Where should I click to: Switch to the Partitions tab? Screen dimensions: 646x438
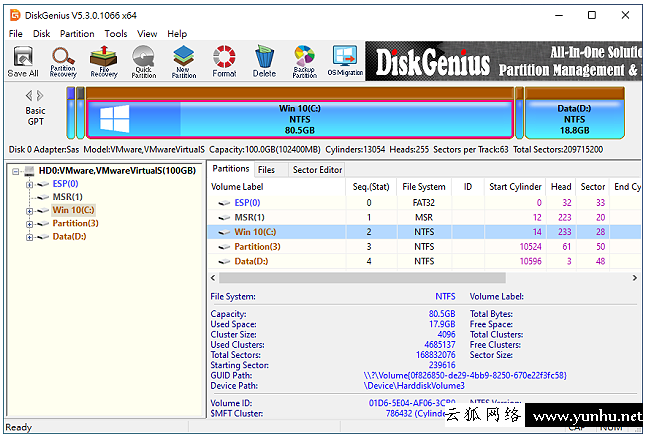tap(231, 169)
